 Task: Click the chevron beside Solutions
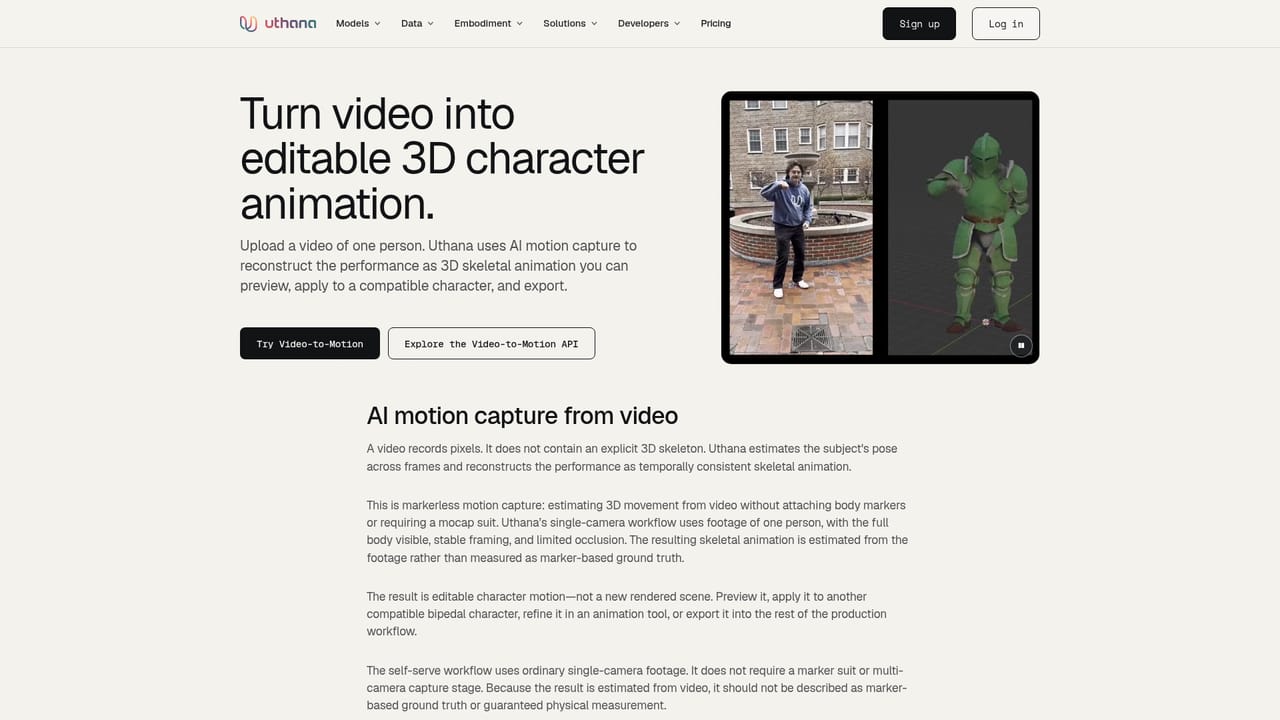594,23
